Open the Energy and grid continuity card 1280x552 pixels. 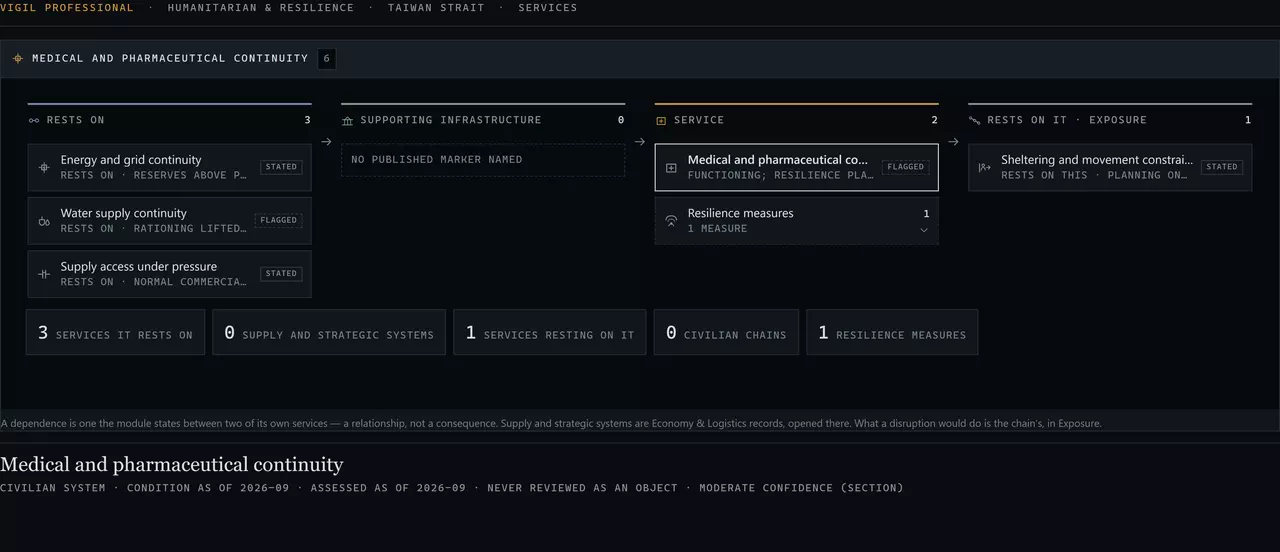click(170, 167)
